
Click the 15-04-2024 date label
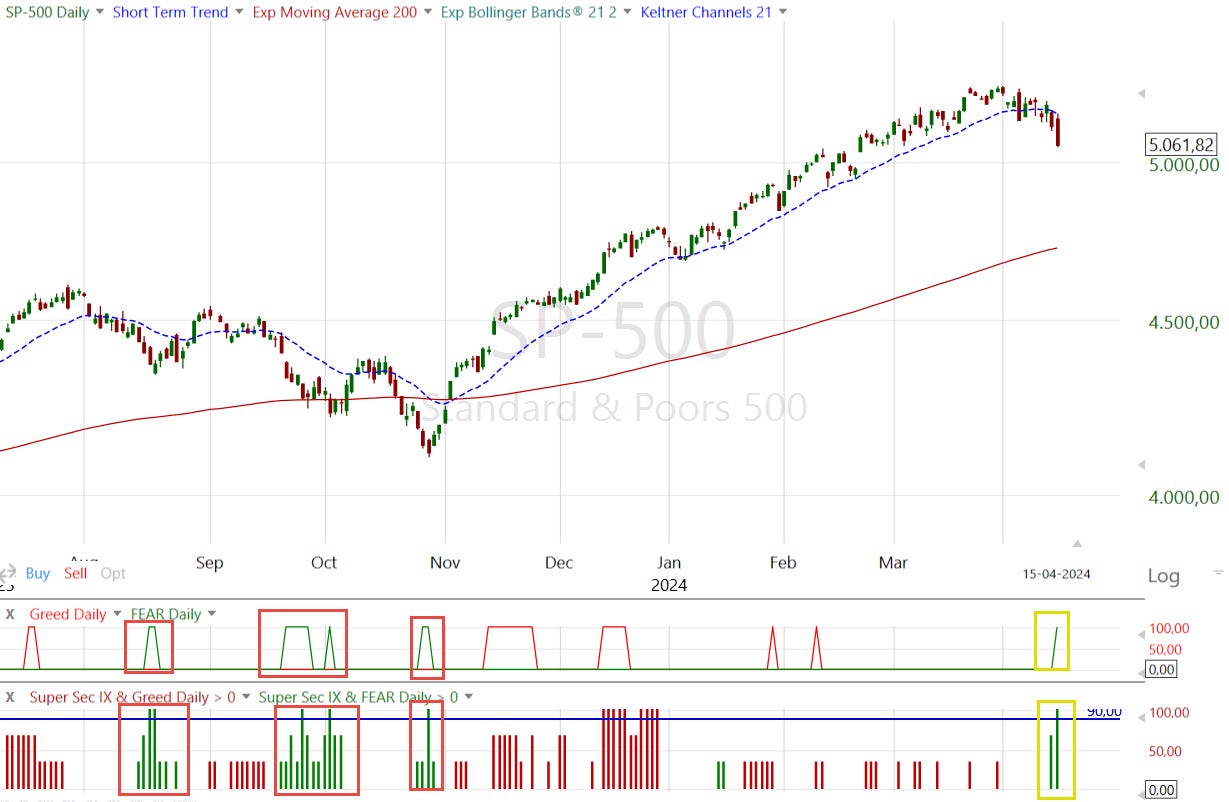click(1056, 574)
